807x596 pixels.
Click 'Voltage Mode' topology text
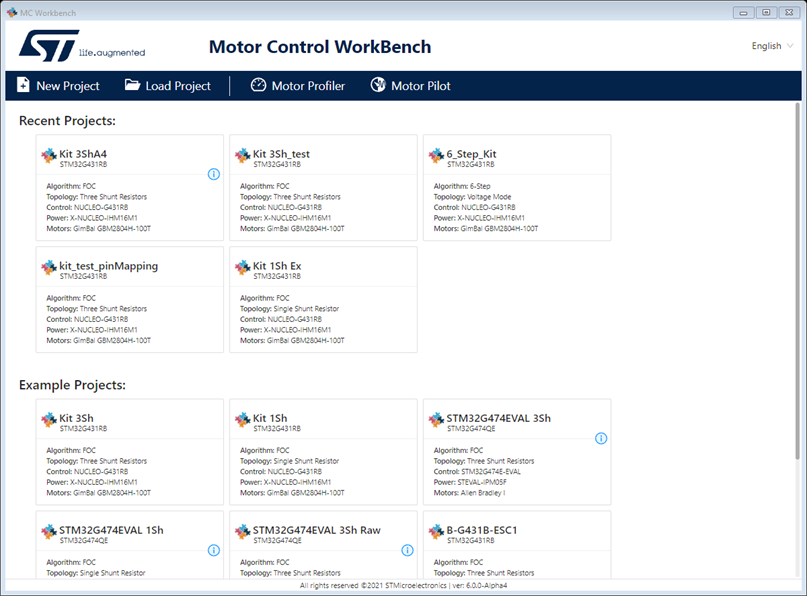click(489, 197)
